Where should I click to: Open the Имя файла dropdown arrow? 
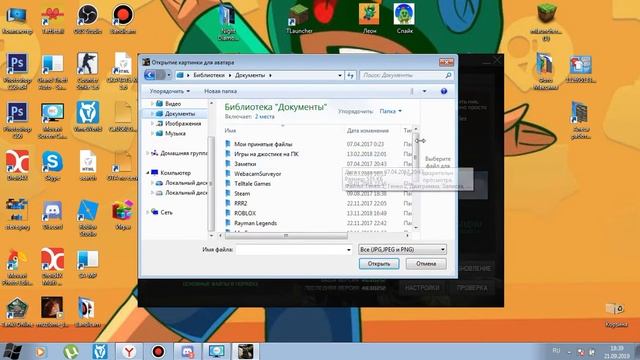pos(349,249)
